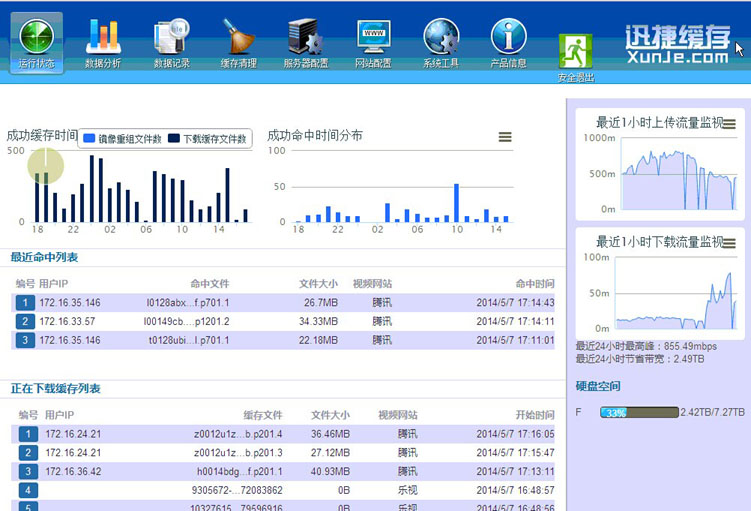Click the 开始时间 column header
751x511 pixels.
pos(535,415)
